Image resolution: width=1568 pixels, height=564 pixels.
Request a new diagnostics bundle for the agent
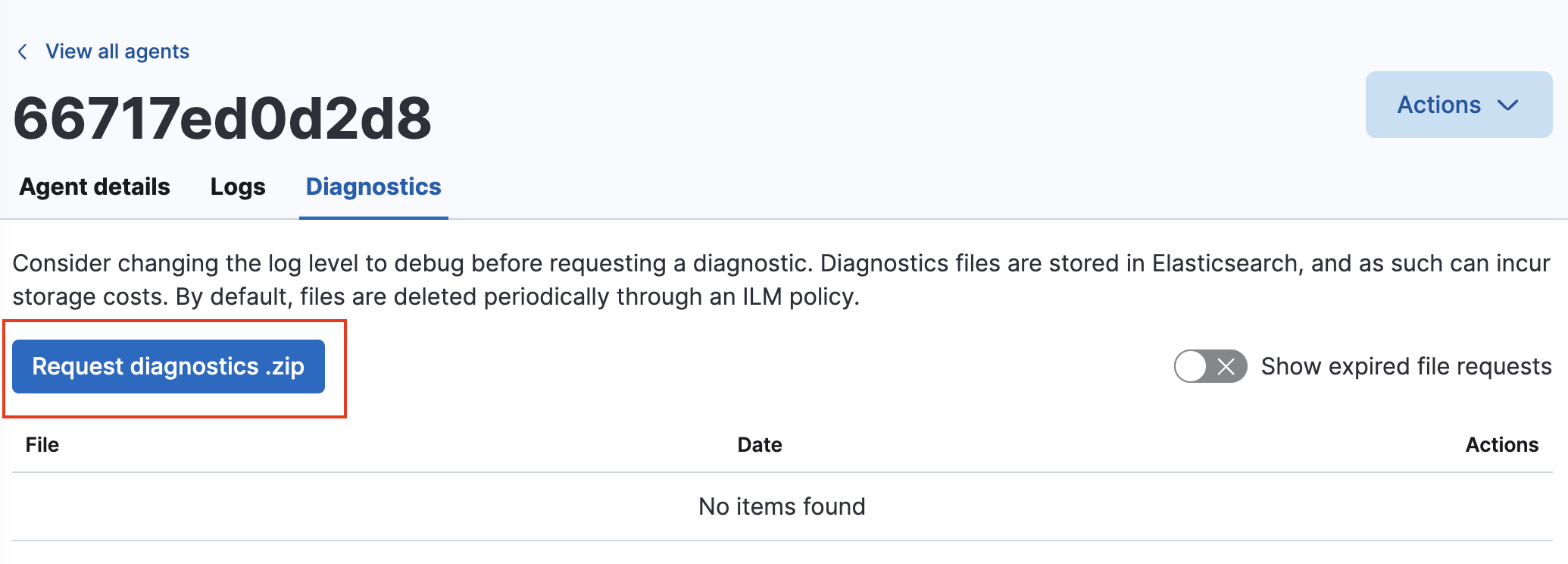(168, 366)
